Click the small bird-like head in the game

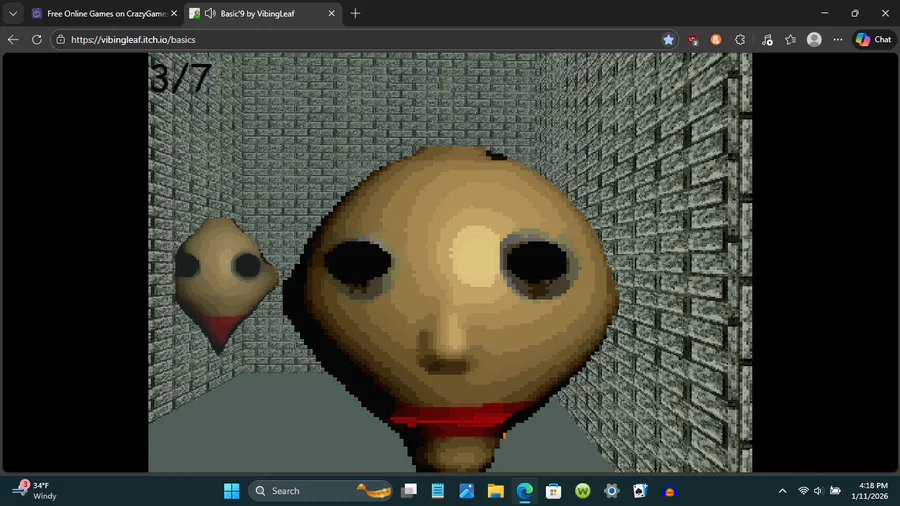225,284
